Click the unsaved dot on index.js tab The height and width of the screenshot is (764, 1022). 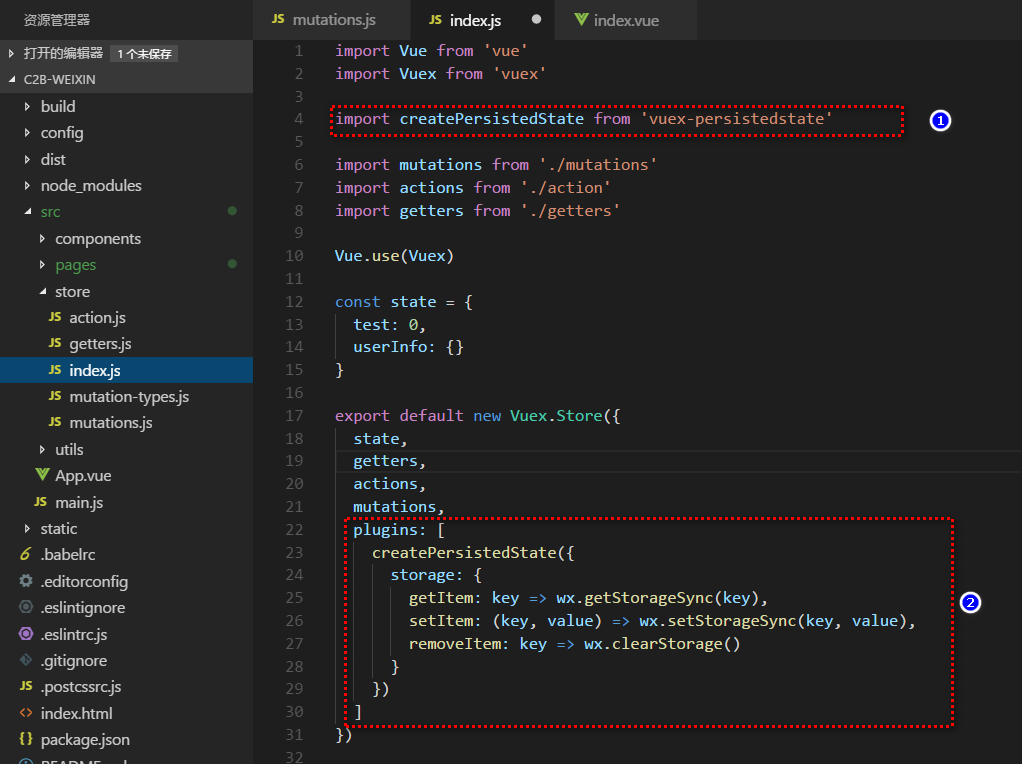click(x=537, y=20)
